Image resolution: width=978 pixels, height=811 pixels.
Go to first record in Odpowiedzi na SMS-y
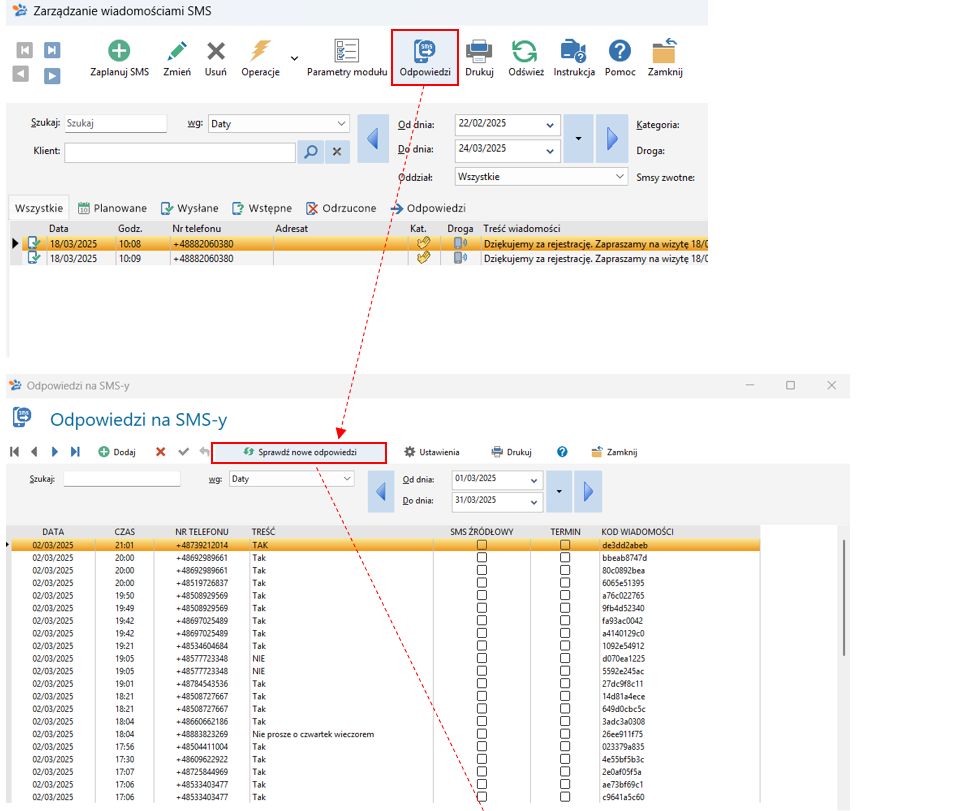pos(14,452)
